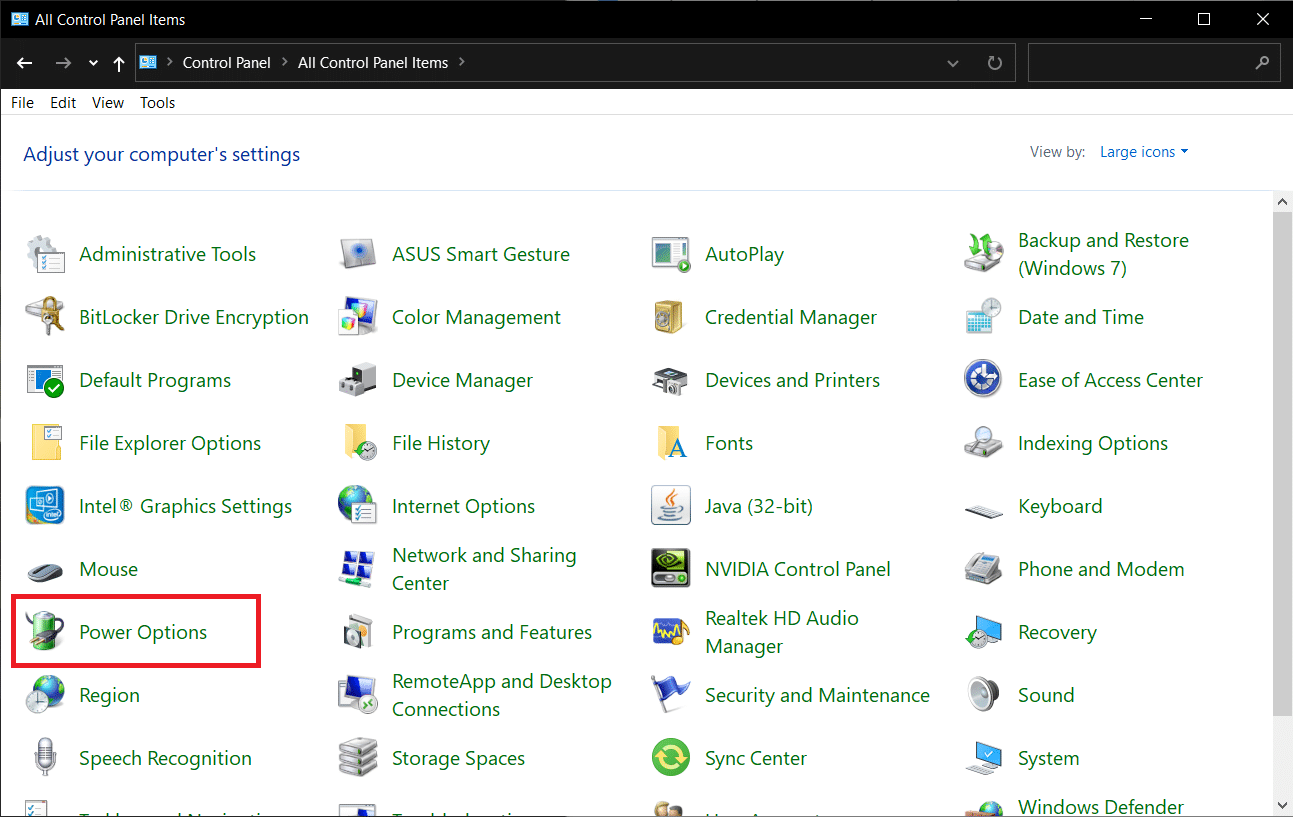Expand the recent locations dropdown arrow
The image size is (1293, 817).
click(x=93, y=63)
